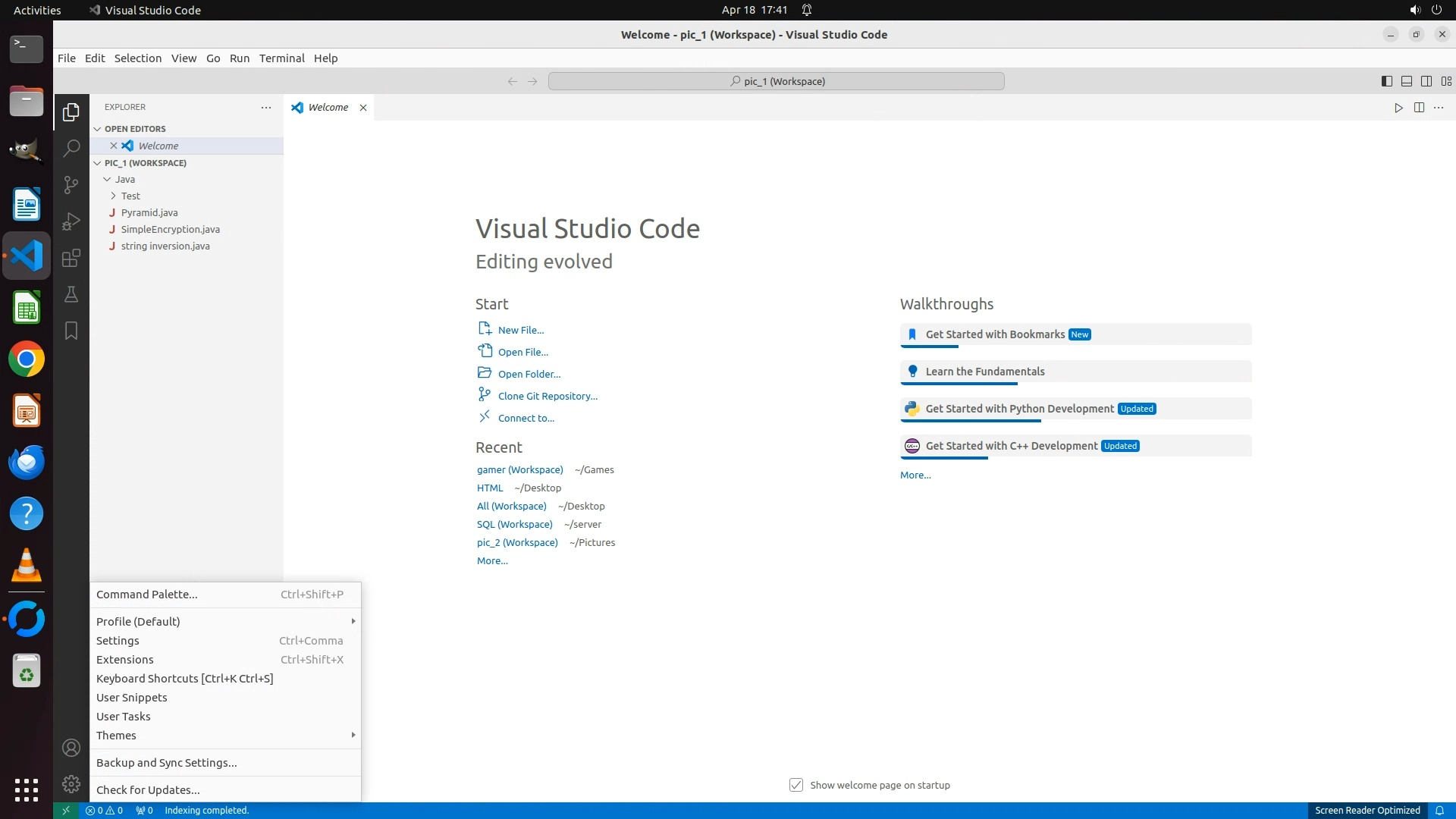Click the Clone Git Repository link

548,396
